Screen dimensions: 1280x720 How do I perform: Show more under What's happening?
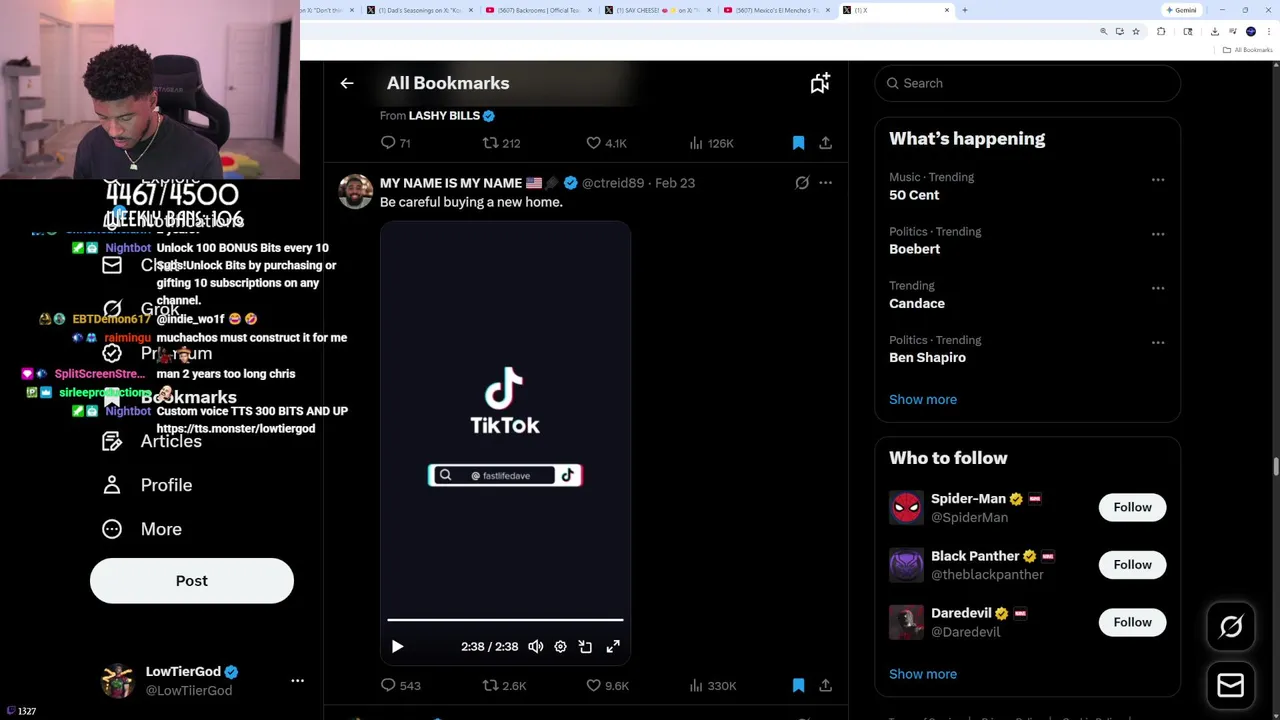[923, 399]
